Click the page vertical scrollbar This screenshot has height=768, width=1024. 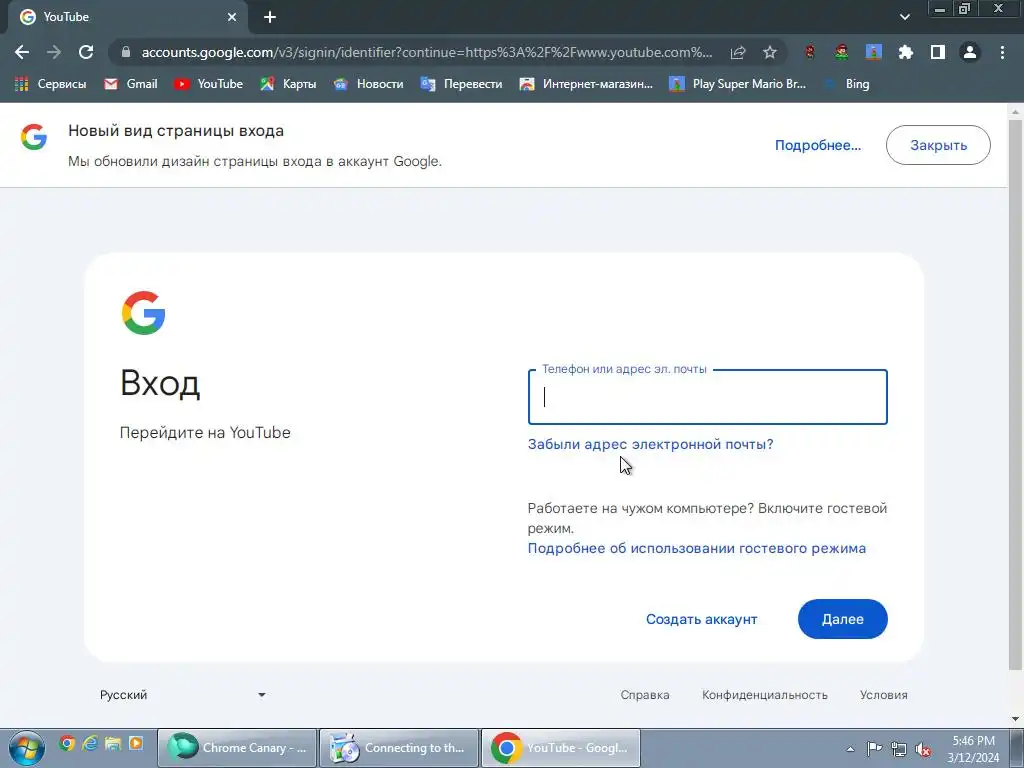pyautogui.click(x=1016, y=392)
